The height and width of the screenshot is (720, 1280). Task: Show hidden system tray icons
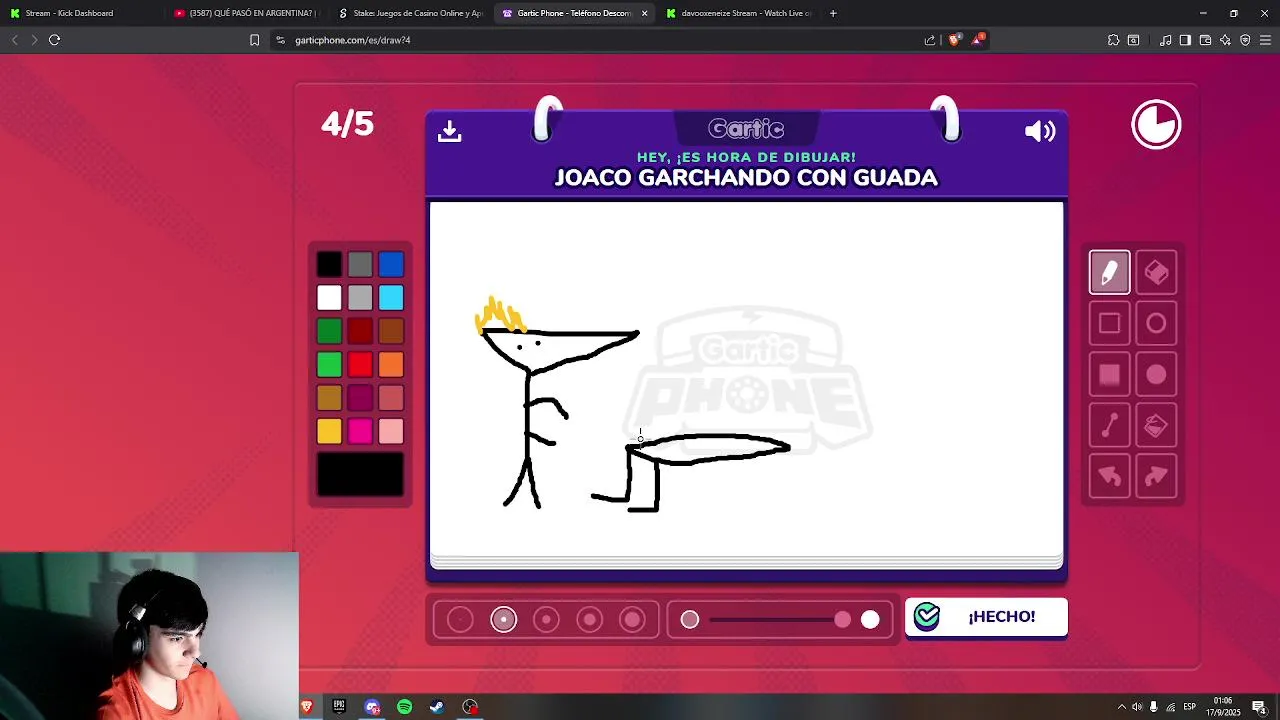1121,707
